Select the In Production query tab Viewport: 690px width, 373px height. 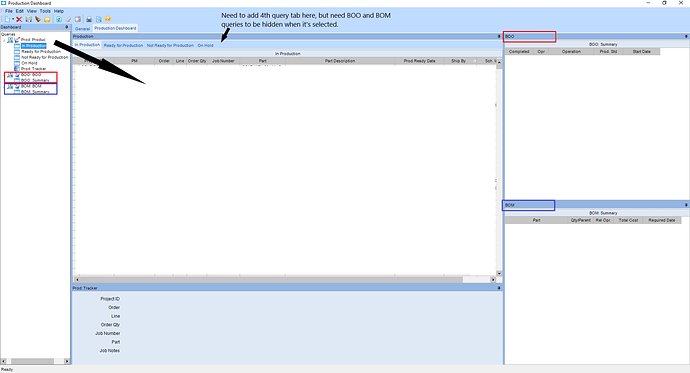(x=87, y=45)
